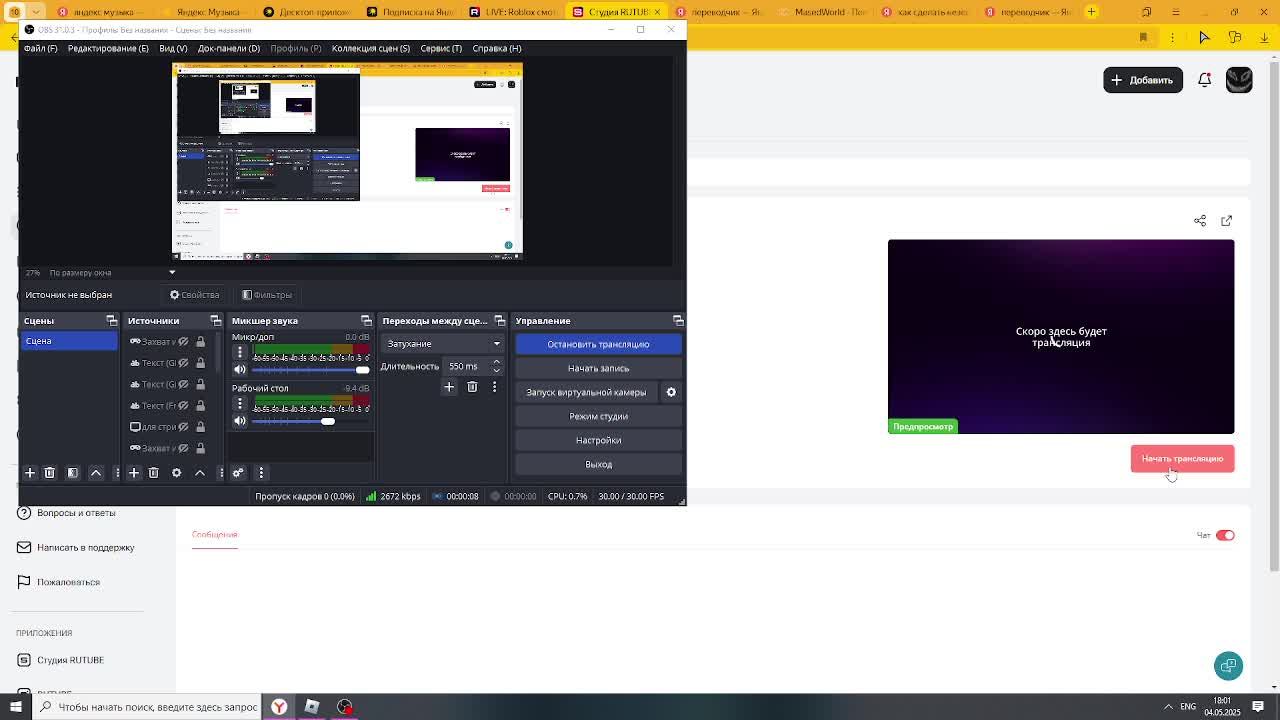Undock the Controls panel

click(678, 321)
